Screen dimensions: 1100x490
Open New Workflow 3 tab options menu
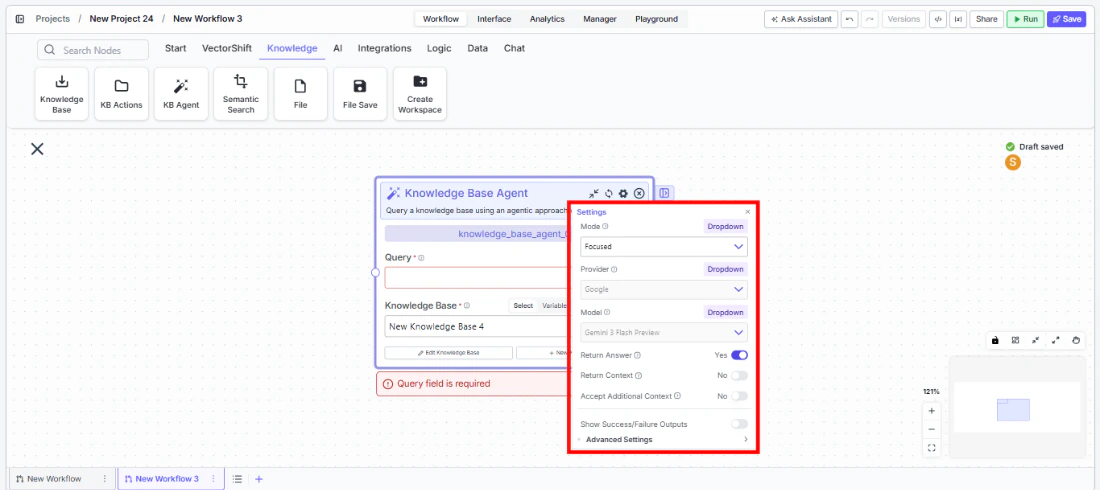click(x=214, y=479)
